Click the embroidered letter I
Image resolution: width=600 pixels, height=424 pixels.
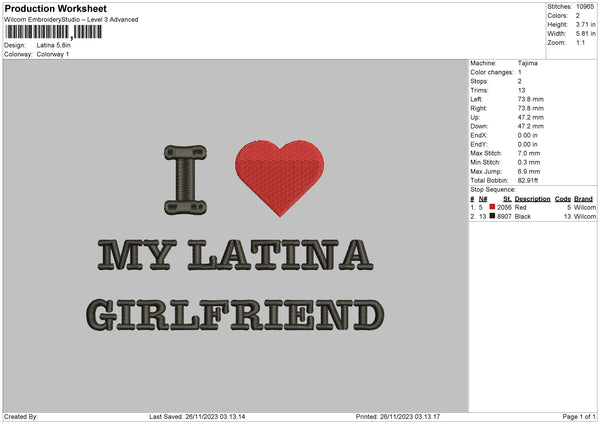click(x=184, y=180)
